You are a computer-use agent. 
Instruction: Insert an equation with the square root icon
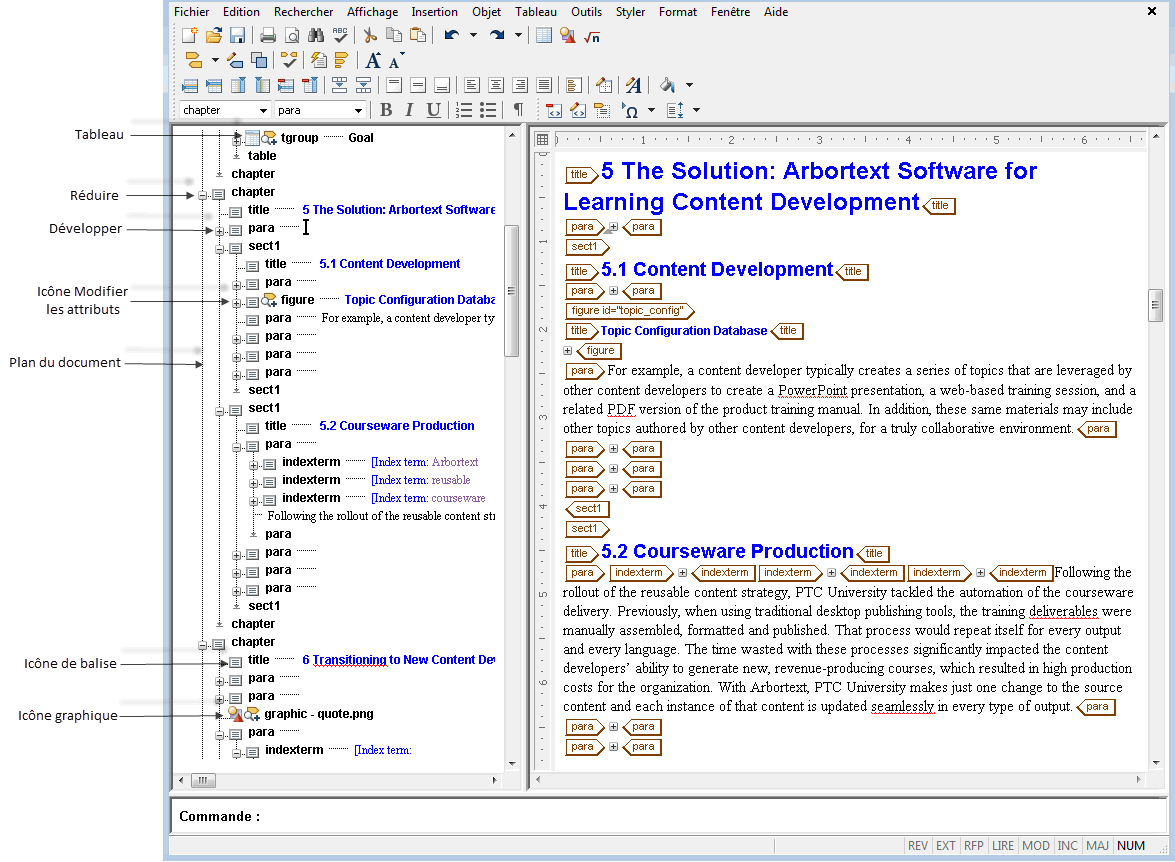pyautogui.click(x=592, y=36)
